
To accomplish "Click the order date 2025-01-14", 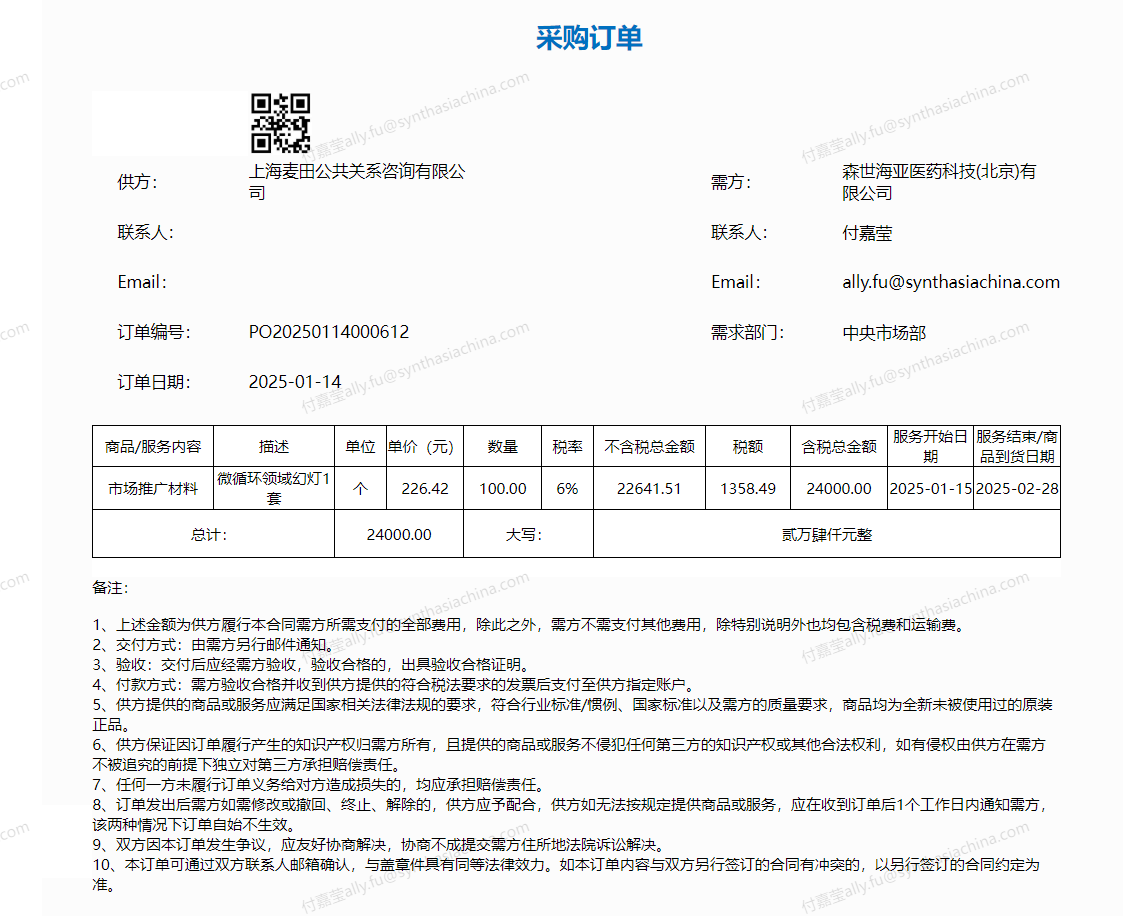I will point(294,382).
